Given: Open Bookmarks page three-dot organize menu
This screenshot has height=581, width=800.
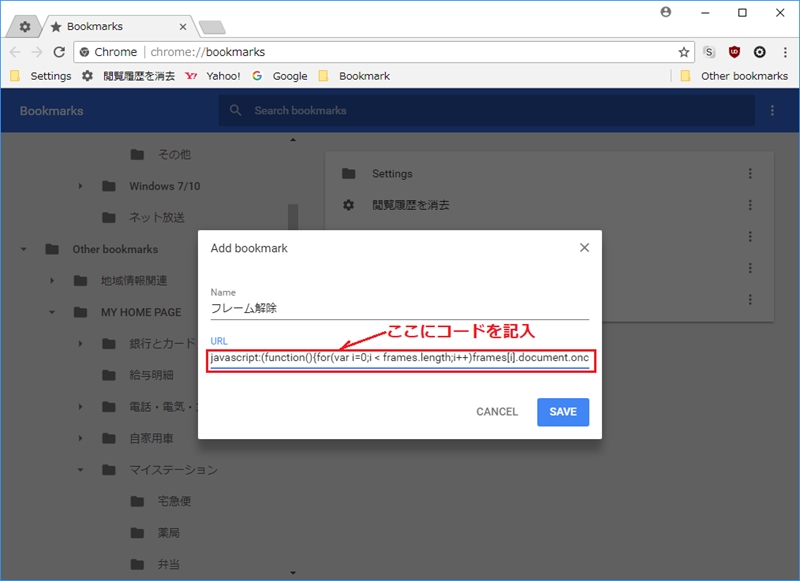Looking at the screenshot, I should click(772, 110).
